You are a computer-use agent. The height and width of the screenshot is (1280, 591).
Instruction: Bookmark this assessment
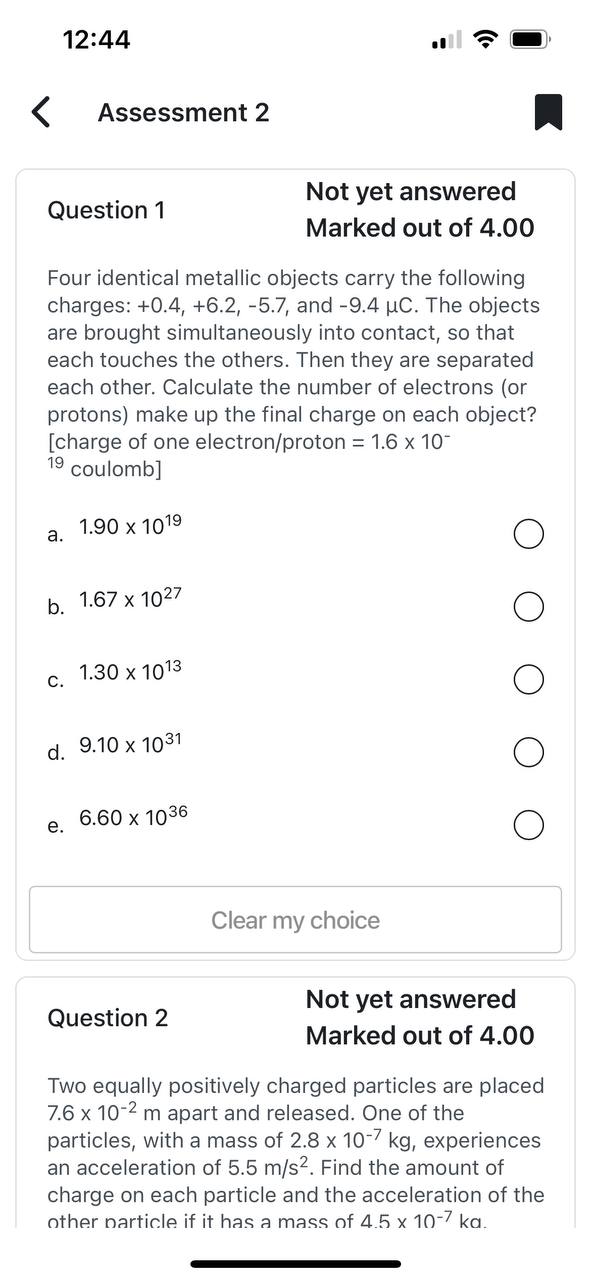[x=549, y=111]
